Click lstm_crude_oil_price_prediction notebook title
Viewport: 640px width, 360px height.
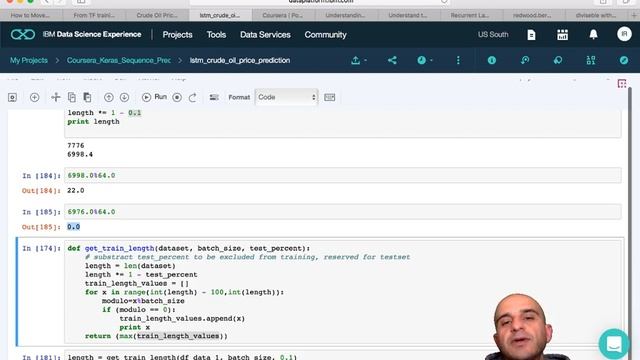[x=240, y=60]
